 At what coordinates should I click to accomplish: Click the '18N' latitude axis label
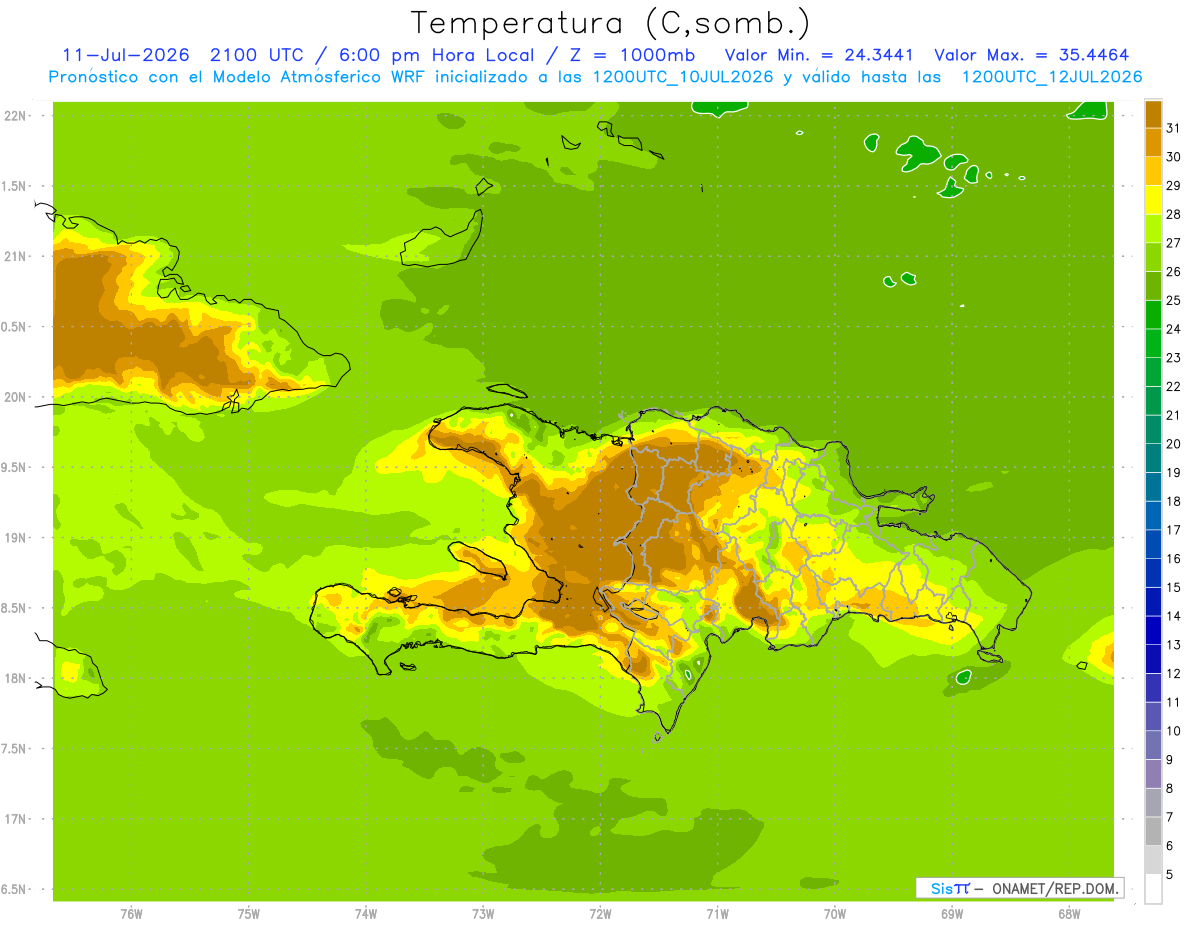pyautogui.click(x=16, y=678)
